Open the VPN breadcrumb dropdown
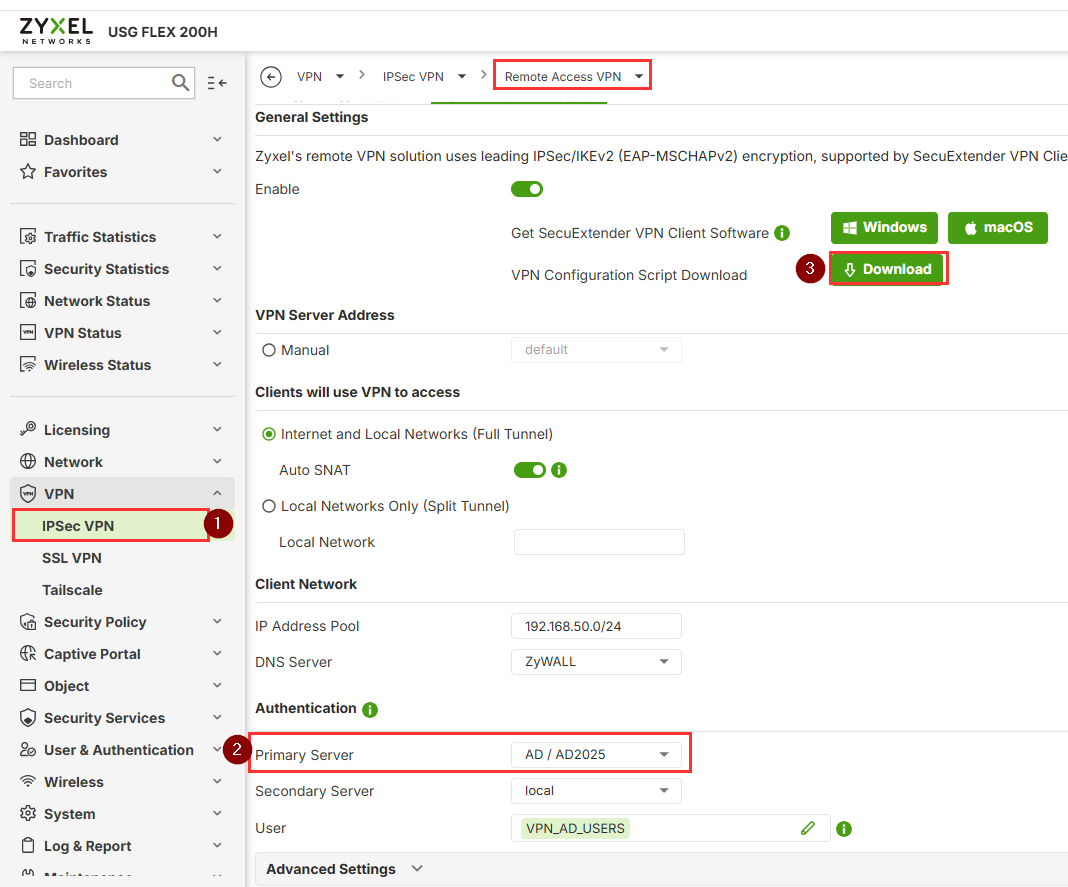This screenshot has height=887, width=1068. 340,76
